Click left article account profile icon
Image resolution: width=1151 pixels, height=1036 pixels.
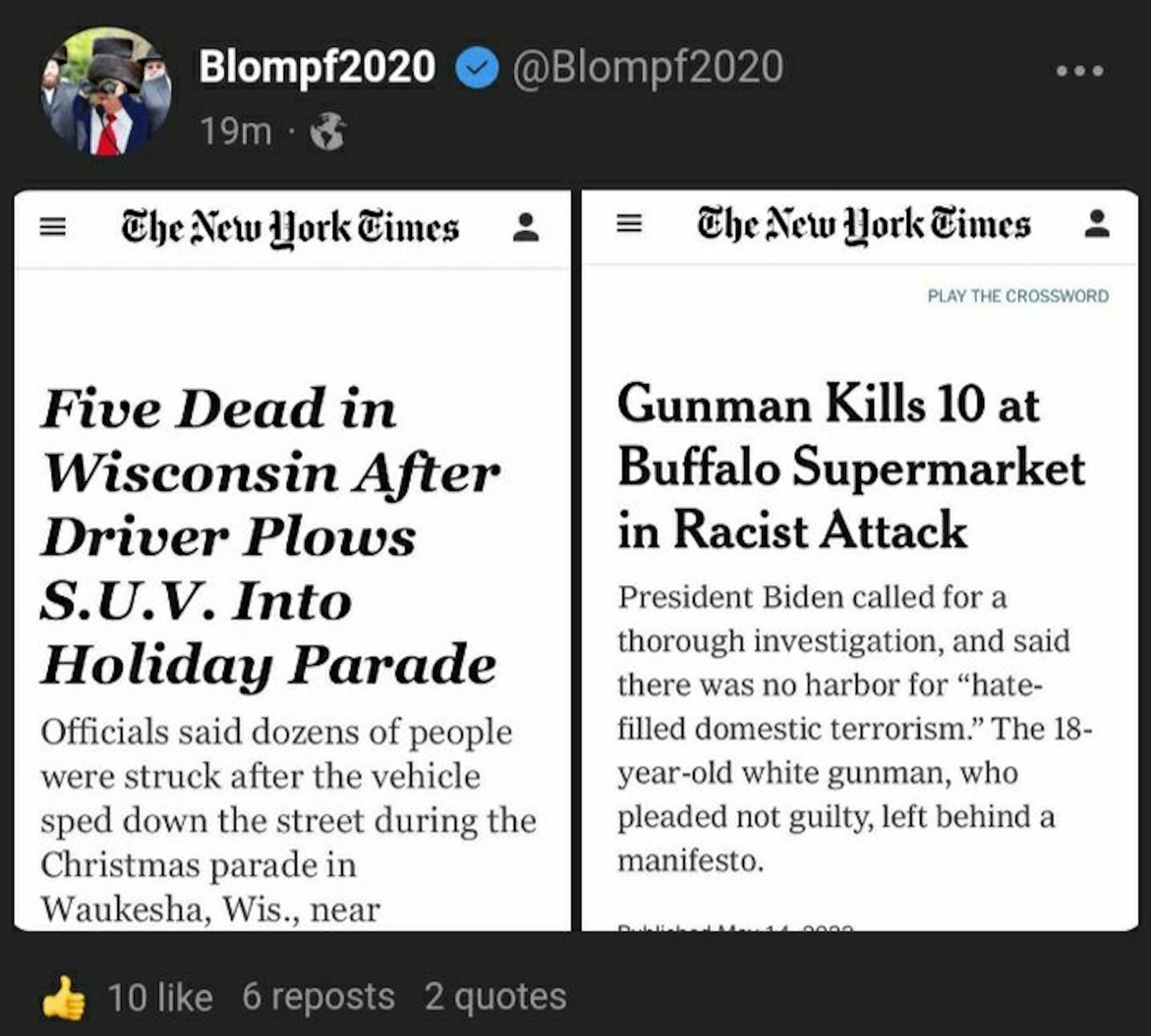(x=525, y=228)
